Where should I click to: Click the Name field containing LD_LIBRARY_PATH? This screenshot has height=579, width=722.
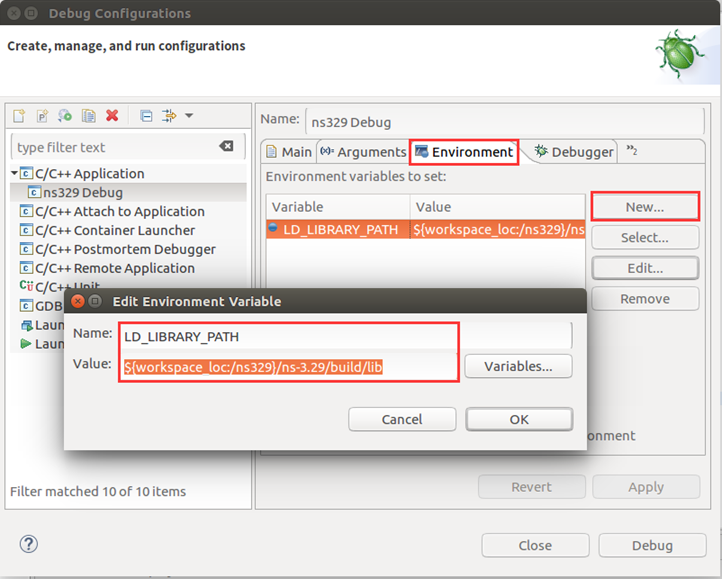[x=346, y=336]
